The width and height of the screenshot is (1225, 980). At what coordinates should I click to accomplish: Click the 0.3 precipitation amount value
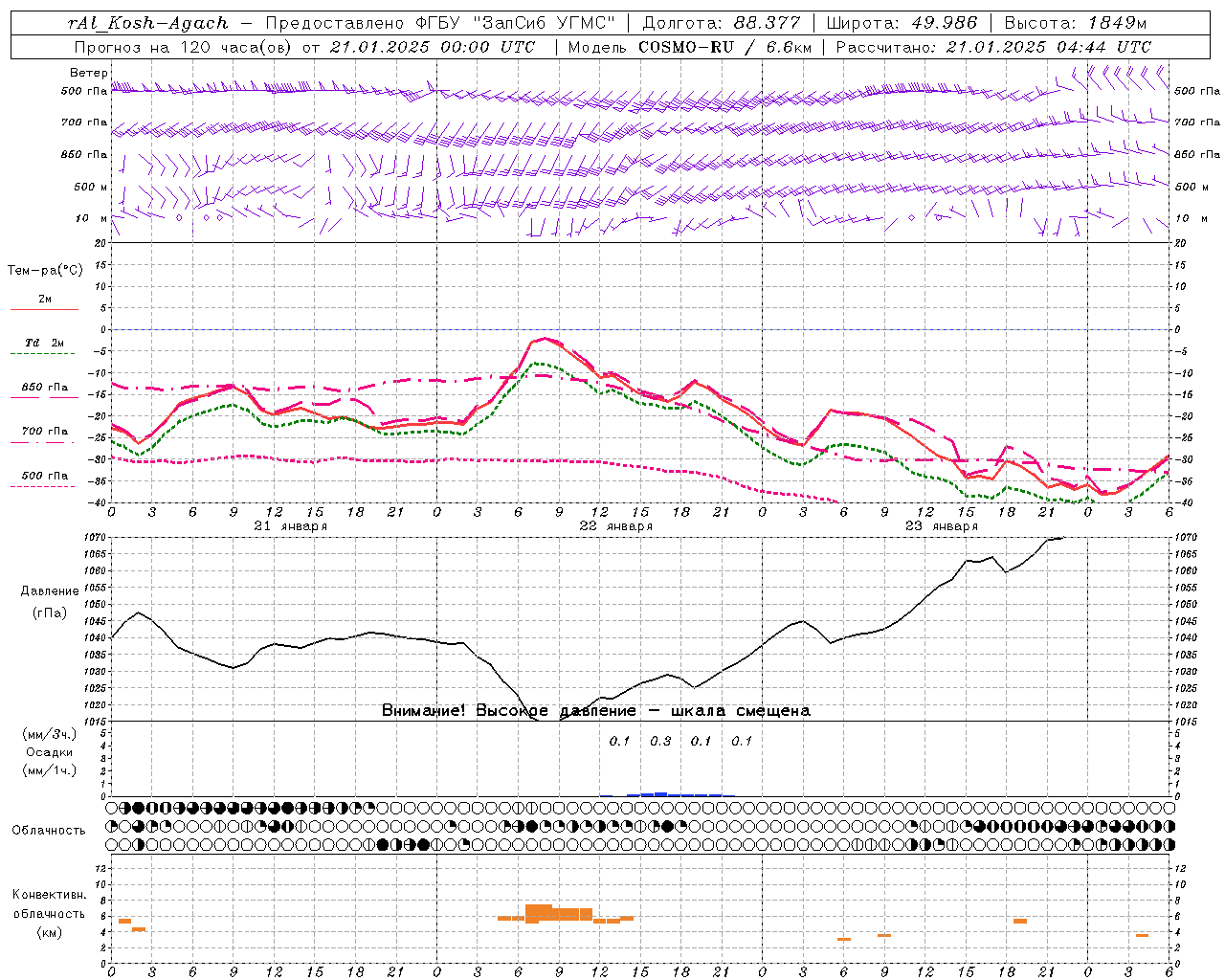pyautogui.click(x=660, y=742)
